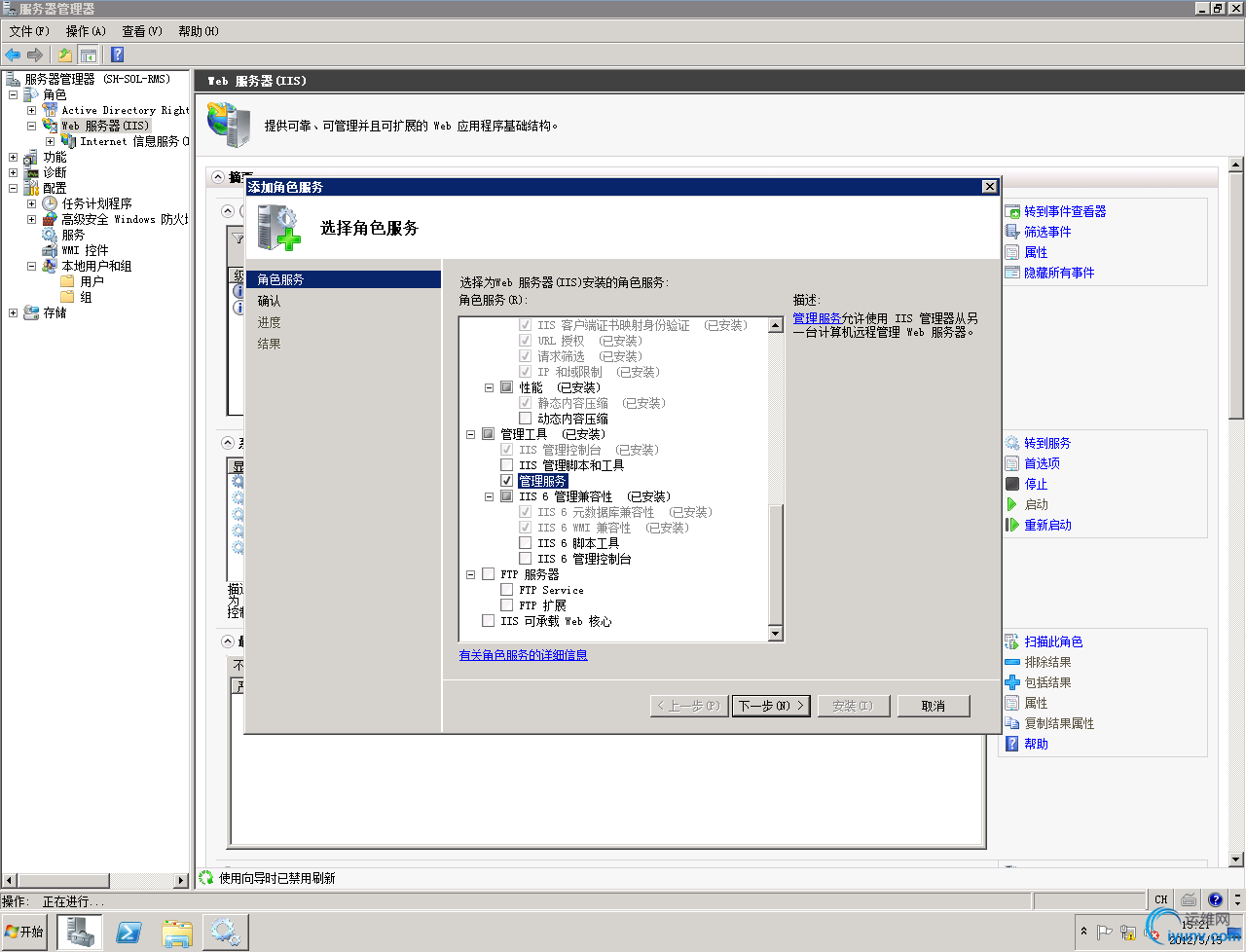Image resolution: width=1246 pixels, height=952 pixels.
Task: Click the 包括结果 plus icon
Action: (x=1012, y=682)
